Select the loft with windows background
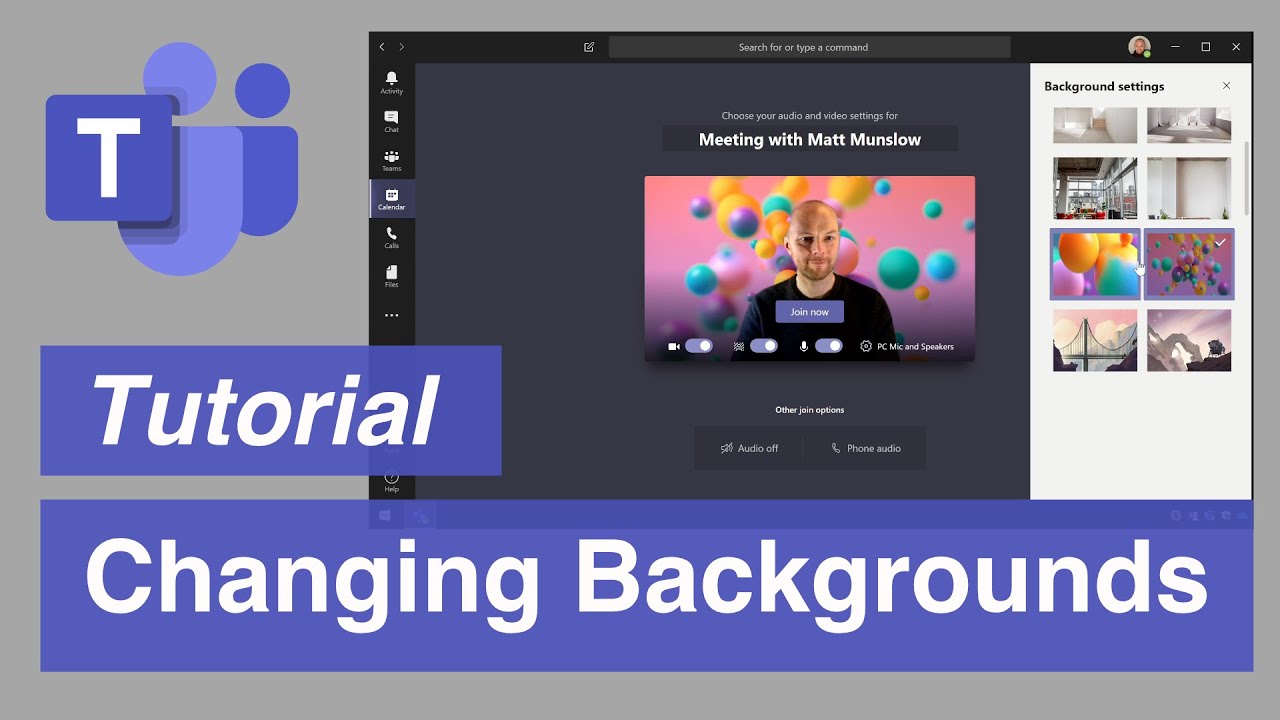This screenshot has width=1280, height=720. click(1095, 188)
